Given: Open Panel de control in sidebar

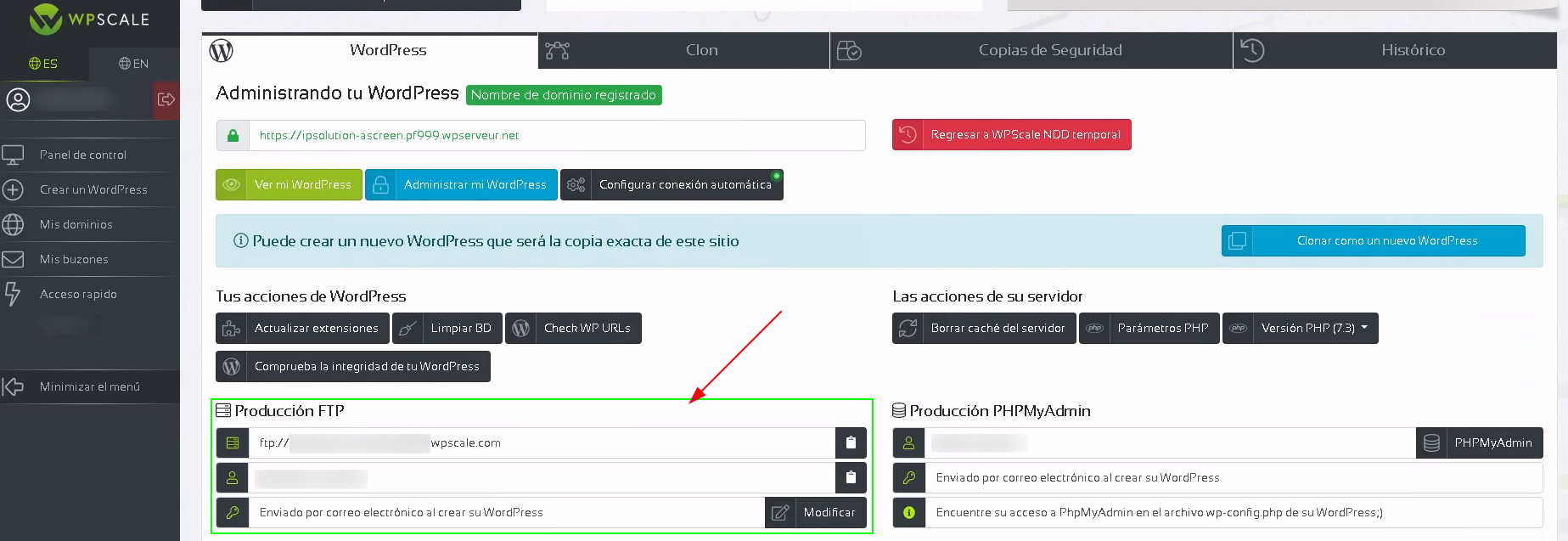Looking at the screenshot, I should (x=83, y=155).
